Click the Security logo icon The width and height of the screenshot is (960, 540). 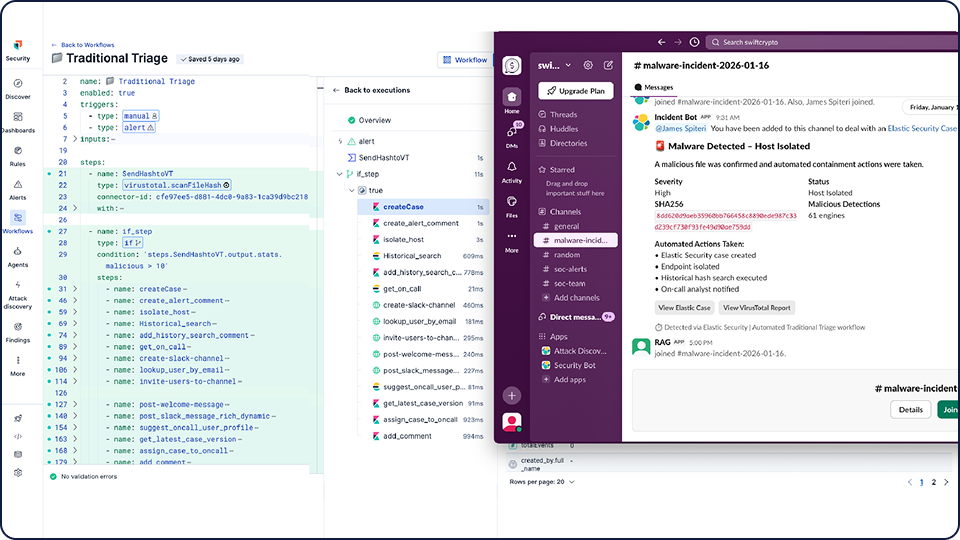pos(18,45)
